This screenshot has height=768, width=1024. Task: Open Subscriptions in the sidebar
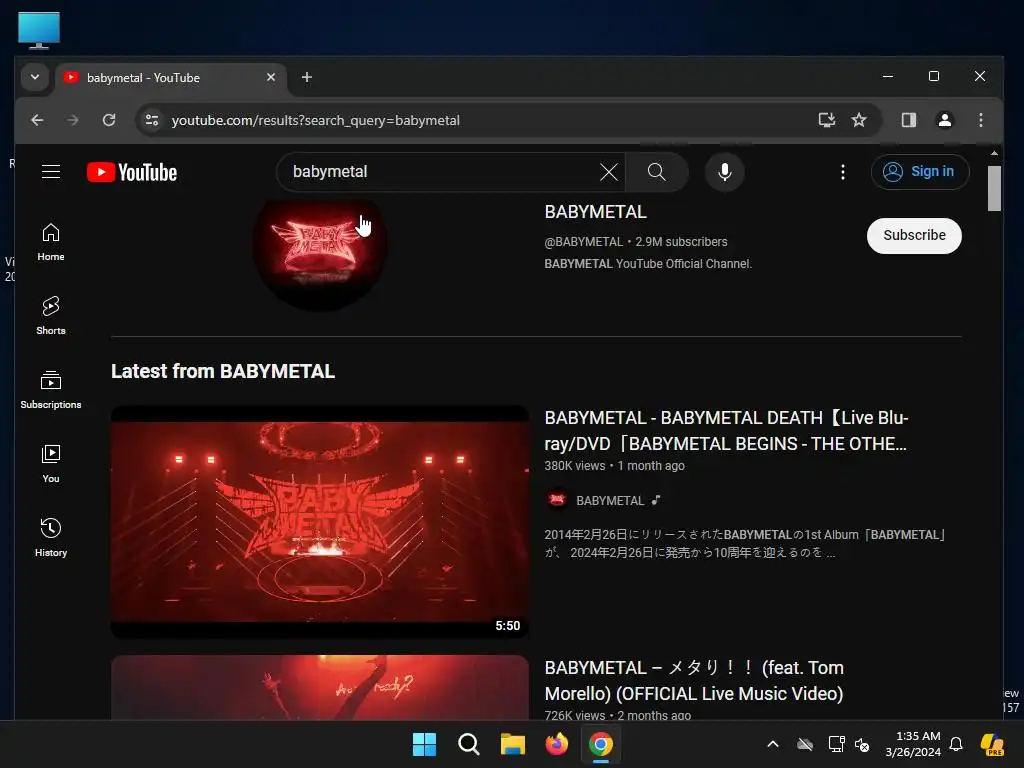pyautogui.click(x=51, y=390)
